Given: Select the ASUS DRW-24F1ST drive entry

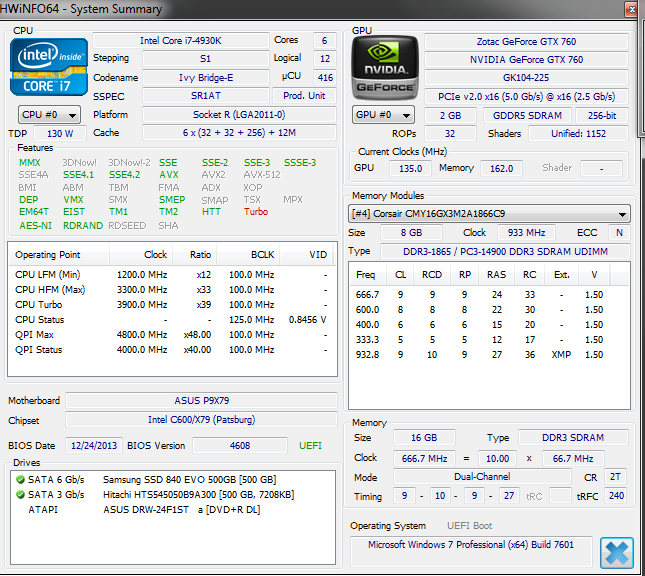Looking at the screenshot, I should tap(172, 510).
